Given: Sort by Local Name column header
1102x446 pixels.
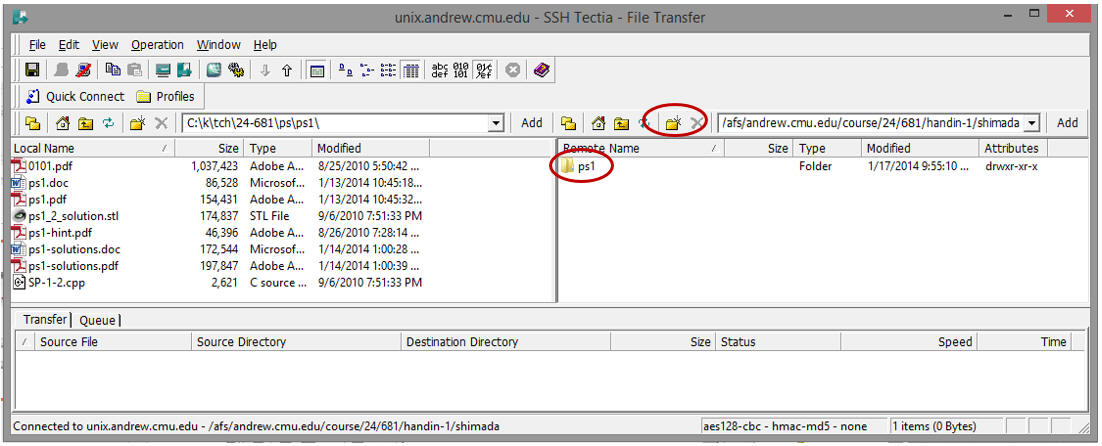Looking at the screenshot, I should click(x=92, y=148).
